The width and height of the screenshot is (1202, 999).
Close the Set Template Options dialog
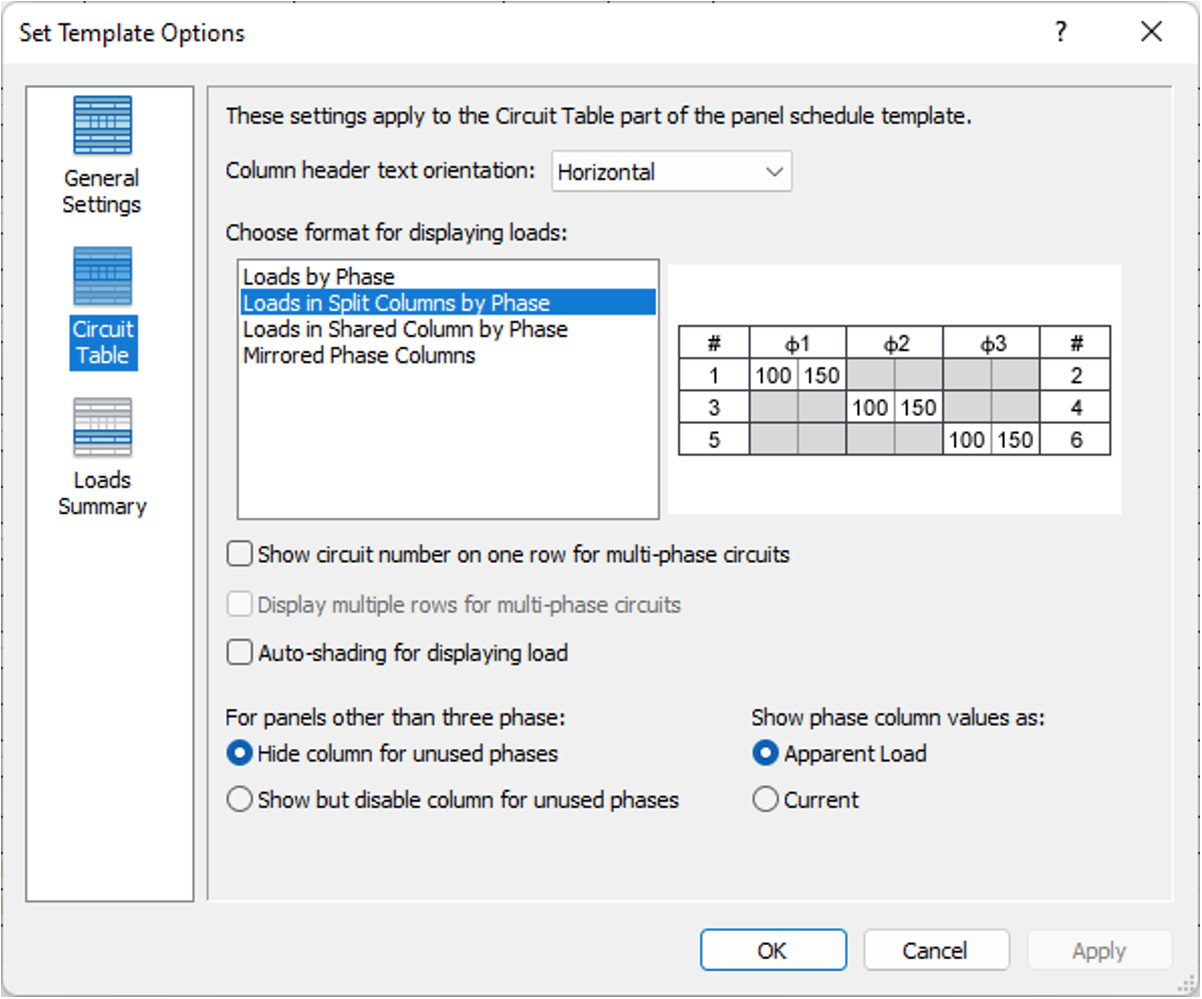pos(1151,33)
